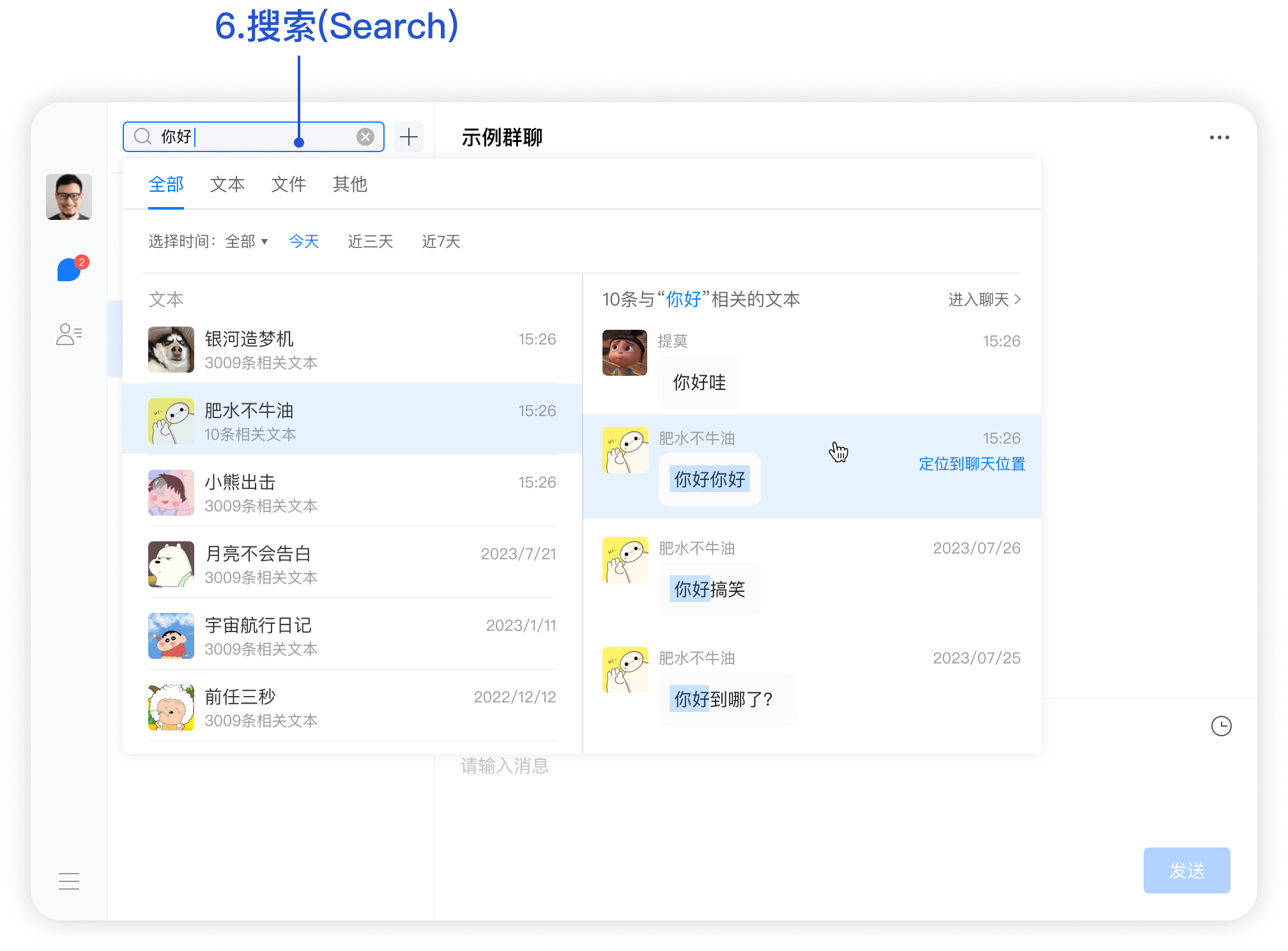The width and height of the screenshot is (1288, 951).
Task: Open the chat messages icon with badge
Action: tap(69, 270)
